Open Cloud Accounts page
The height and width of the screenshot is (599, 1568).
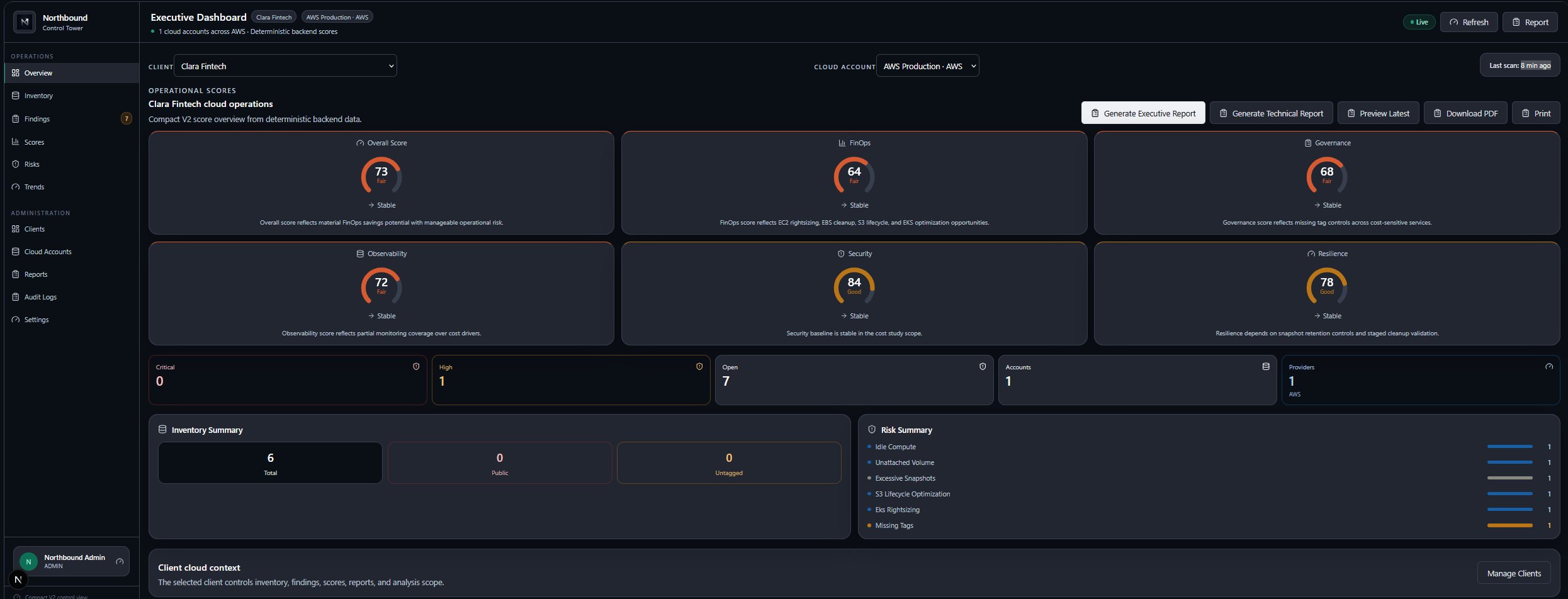(x=71, y=252)
